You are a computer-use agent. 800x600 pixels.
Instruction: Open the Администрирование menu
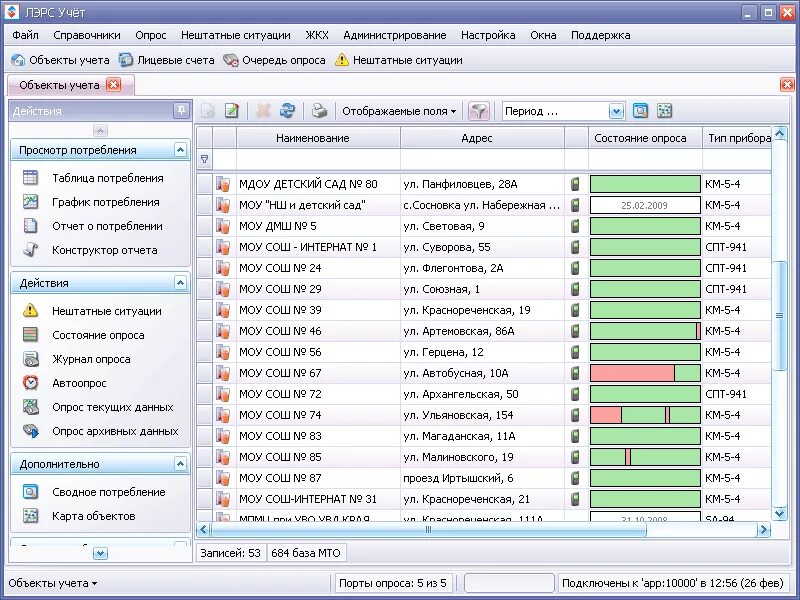click(394, 35)
